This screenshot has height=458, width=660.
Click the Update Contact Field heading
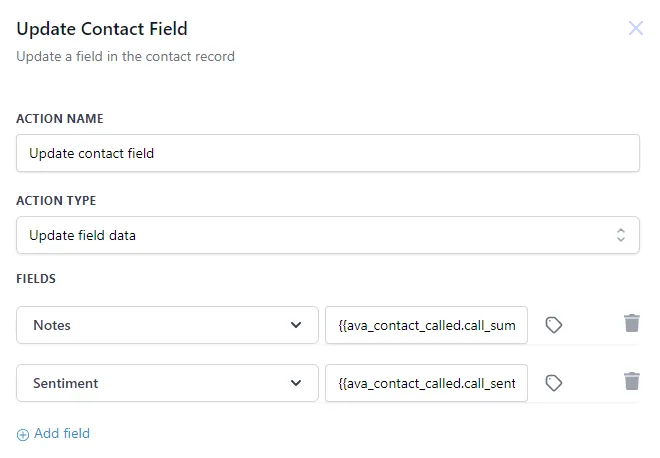click(x=102, y=29)
